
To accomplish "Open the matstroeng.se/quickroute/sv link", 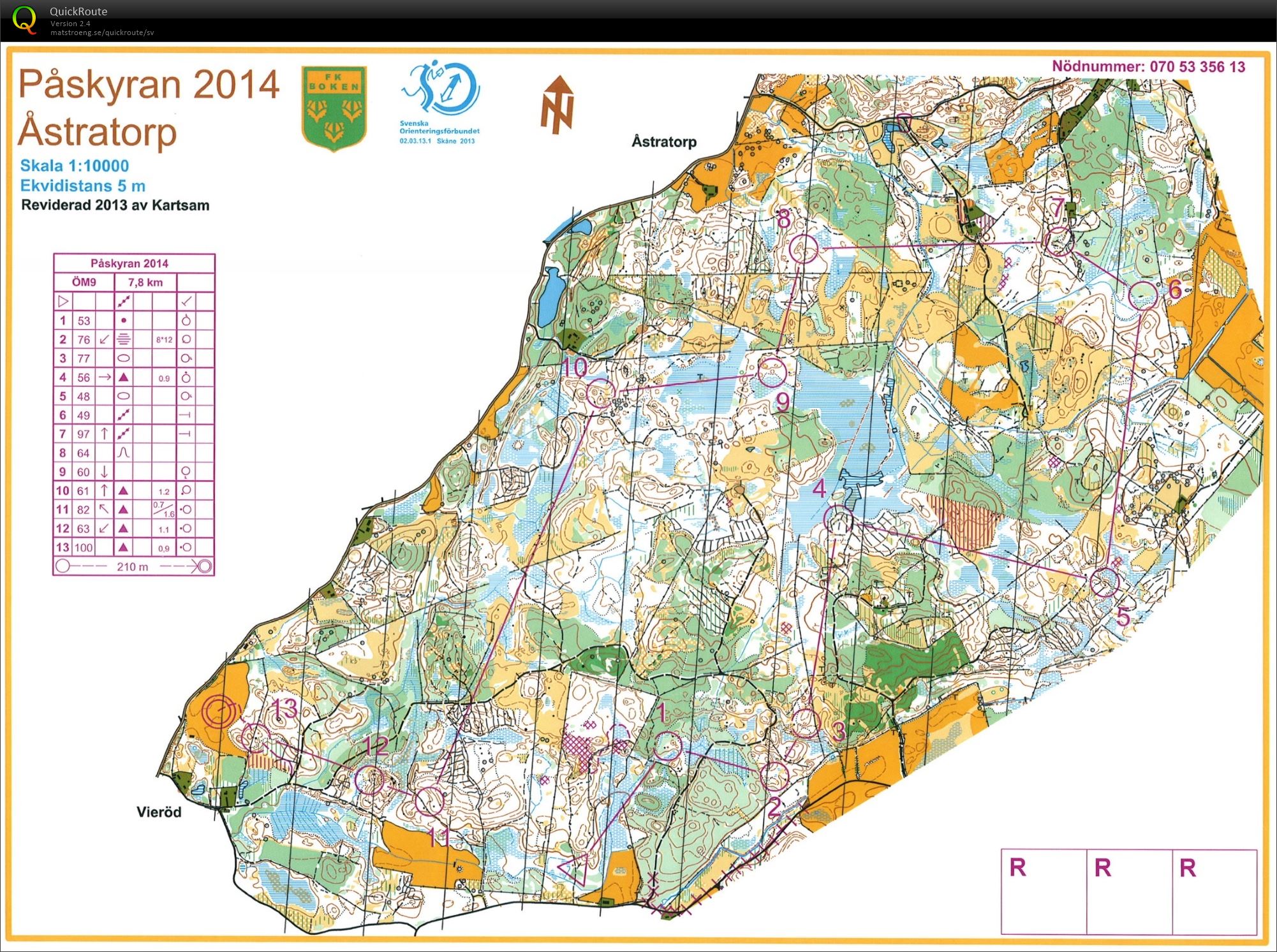I will 102,33.
